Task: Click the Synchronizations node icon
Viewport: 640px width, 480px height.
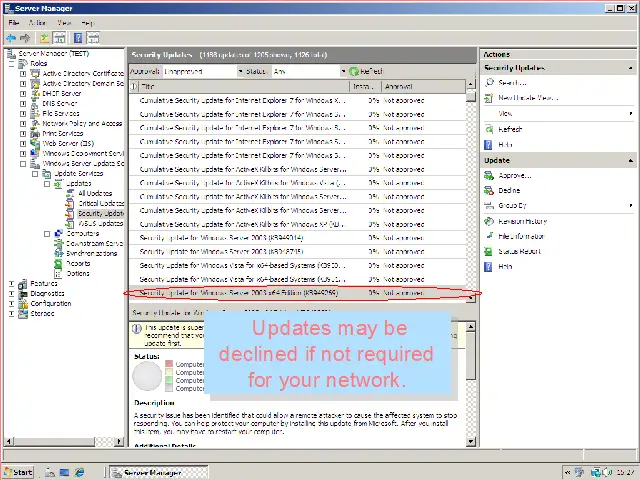Action: pyautogui.click(x=59, y=253)
